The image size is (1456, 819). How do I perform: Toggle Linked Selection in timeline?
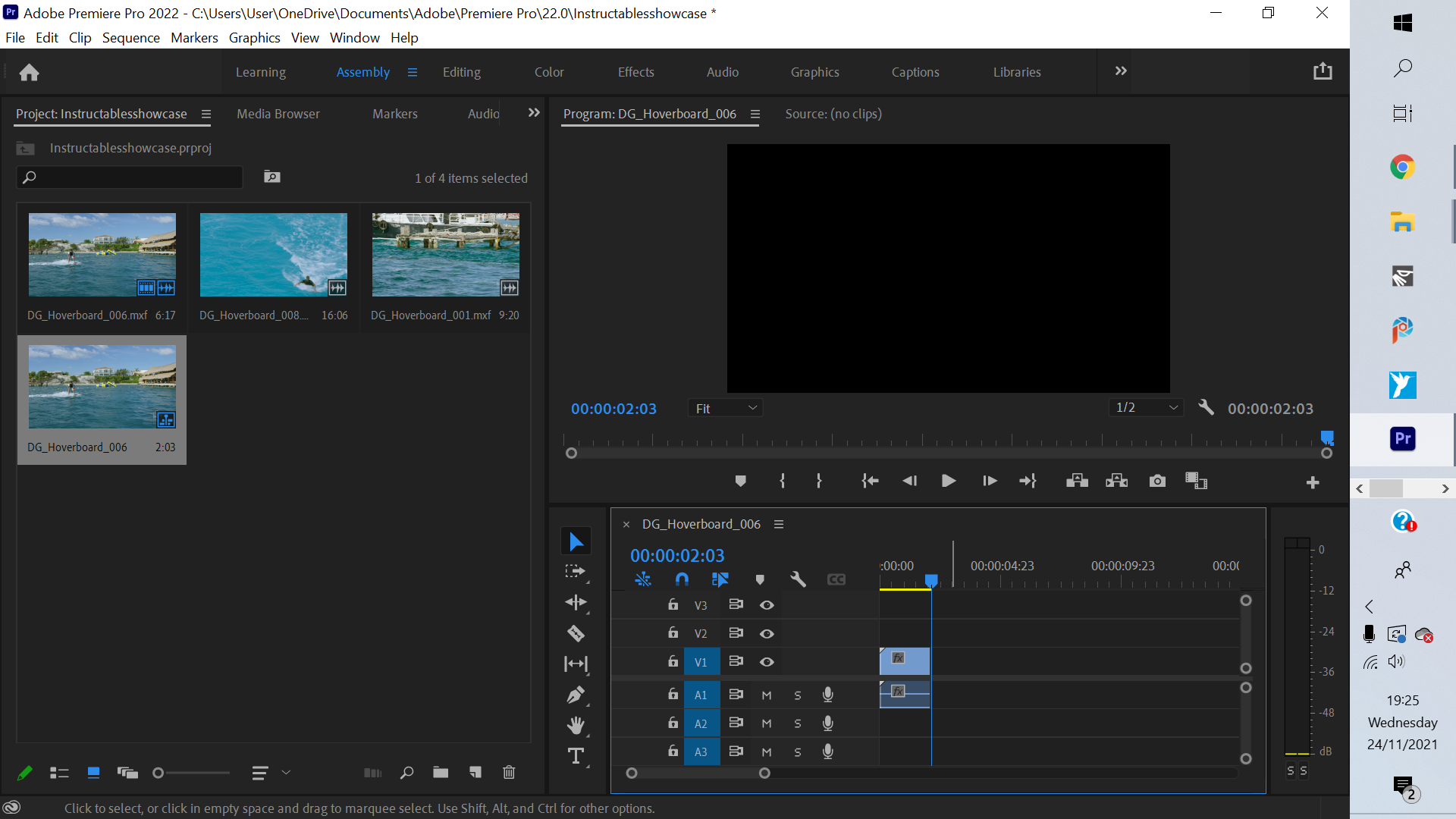click(x=720, y=579)
